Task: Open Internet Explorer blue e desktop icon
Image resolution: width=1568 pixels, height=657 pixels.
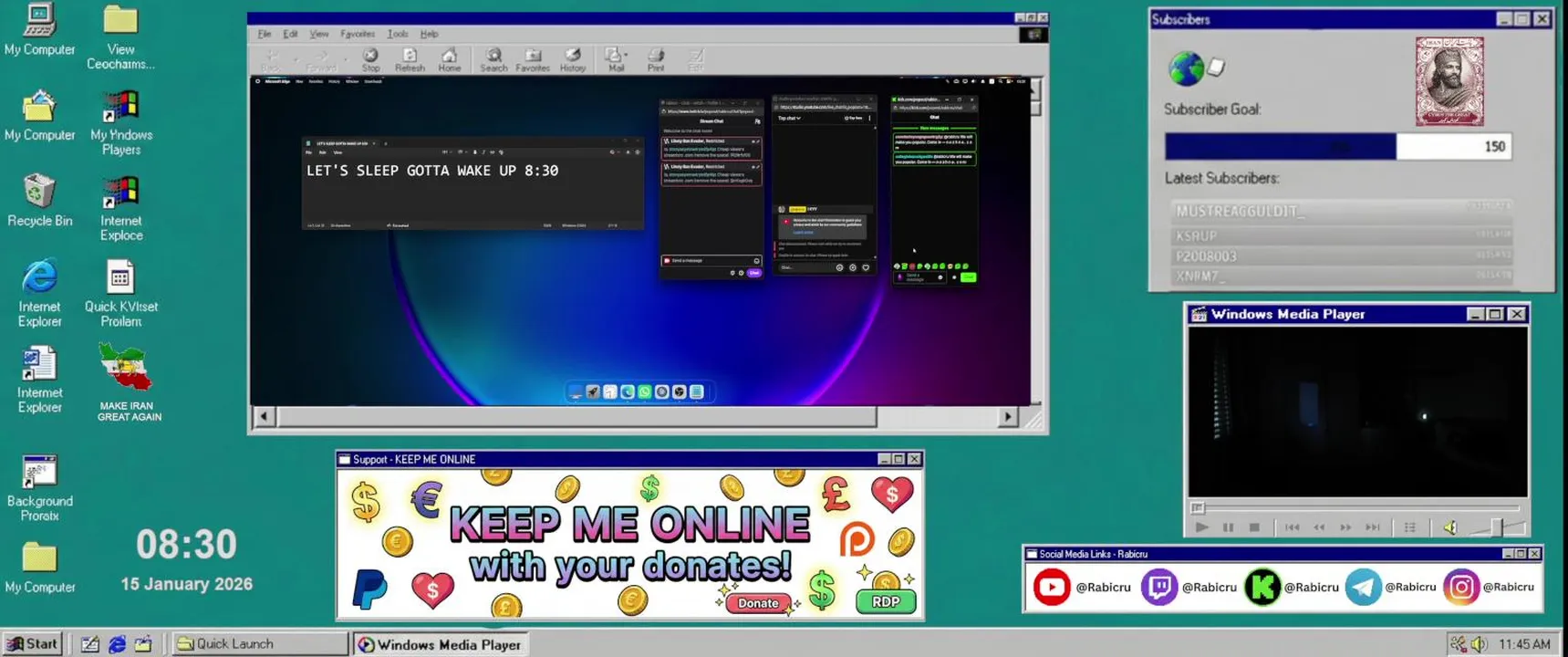Action: tap(39, 294)
